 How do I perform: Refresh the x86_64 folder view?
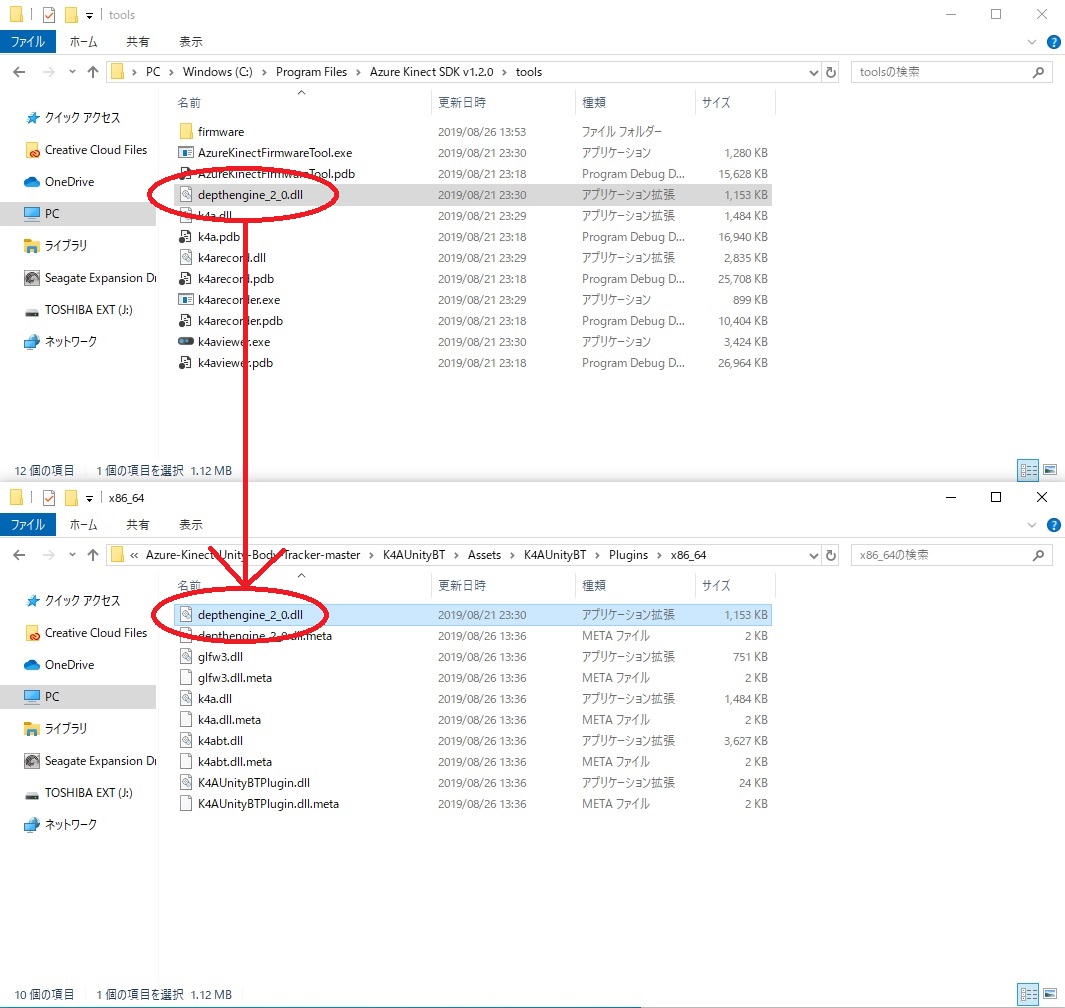831,555
